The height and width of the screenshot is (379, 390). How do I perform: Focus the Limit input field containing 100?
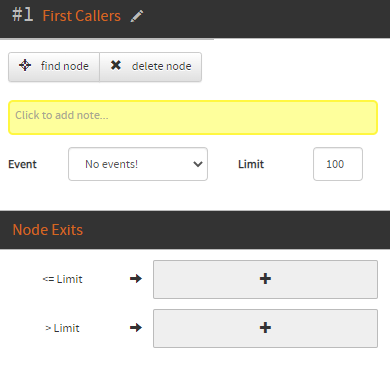pos(338,164)
